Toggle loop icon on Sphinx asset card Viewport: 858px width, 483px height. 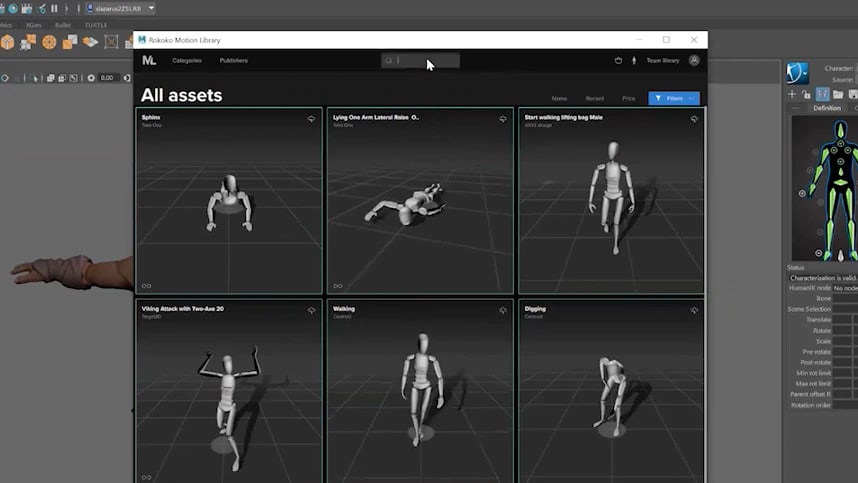click(x=146, y=285)
